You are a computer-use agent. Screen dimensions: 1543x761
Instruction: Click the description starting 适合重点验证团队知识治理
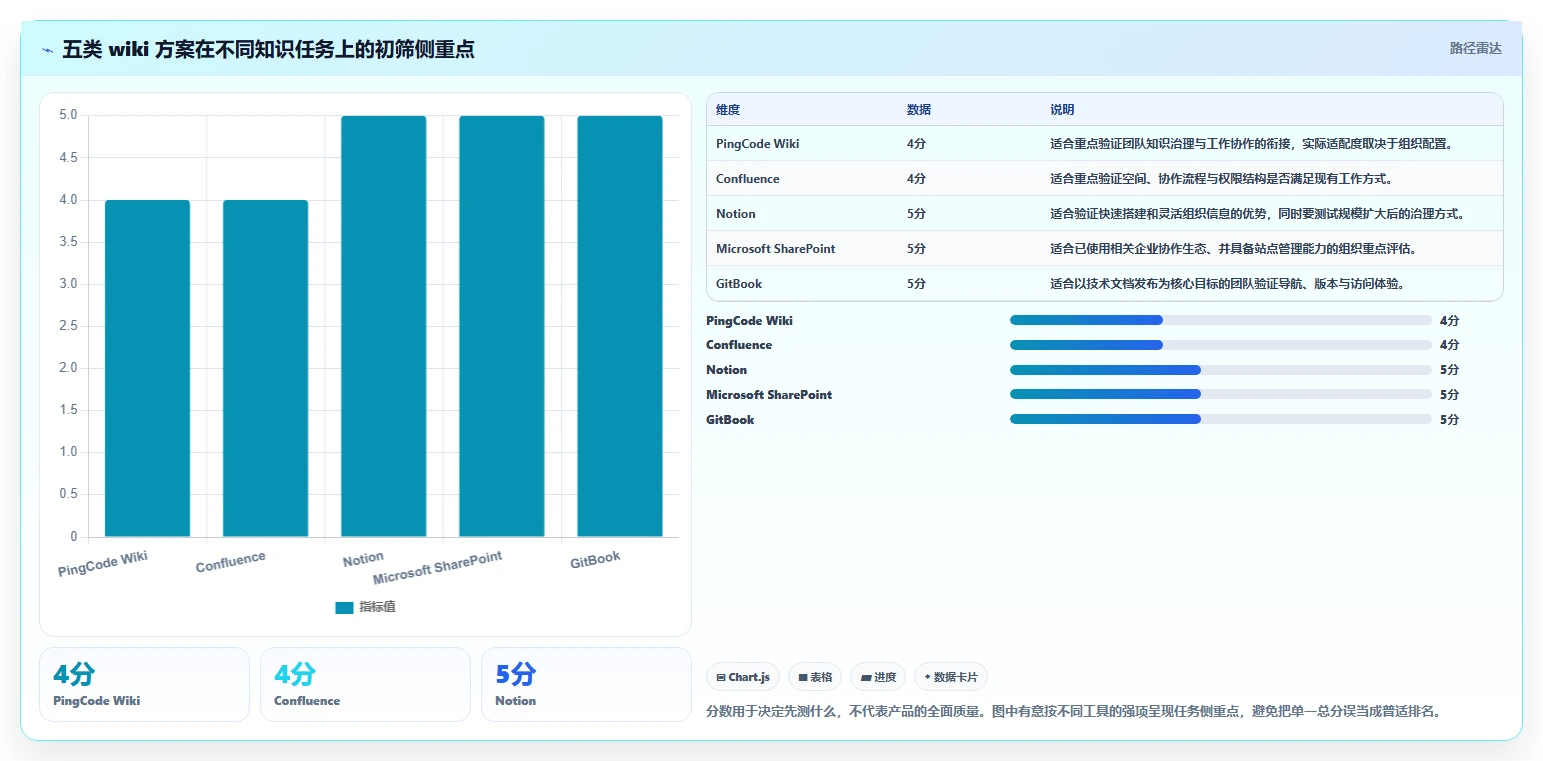point(1251,144)
